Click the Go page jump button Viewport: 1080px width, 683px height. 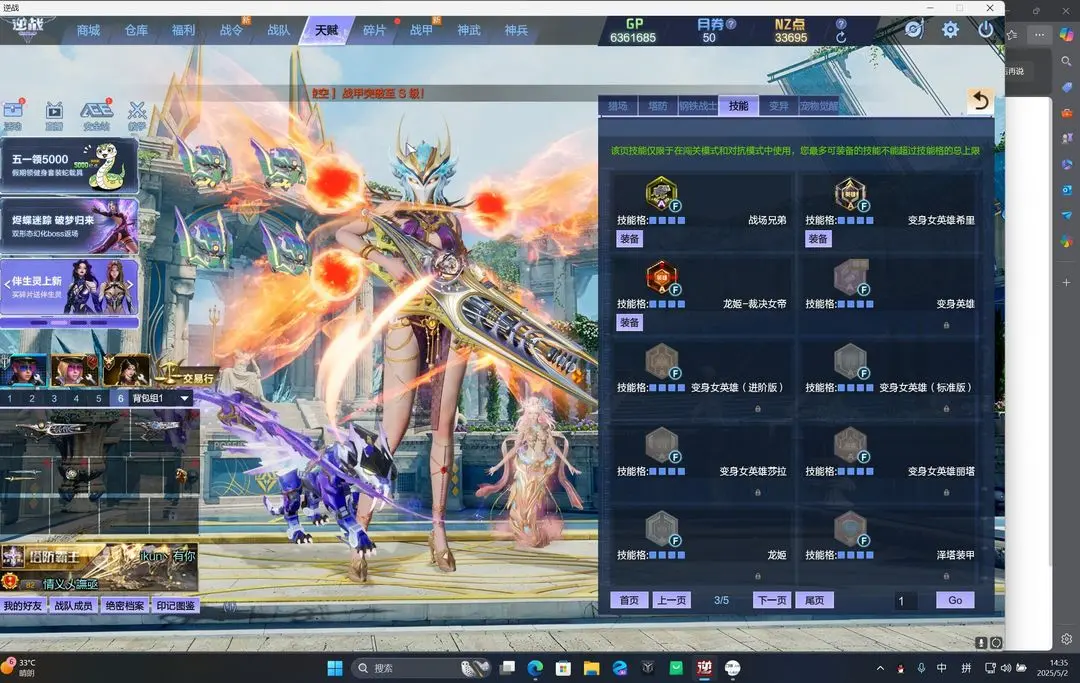click(x=955, y=600)
